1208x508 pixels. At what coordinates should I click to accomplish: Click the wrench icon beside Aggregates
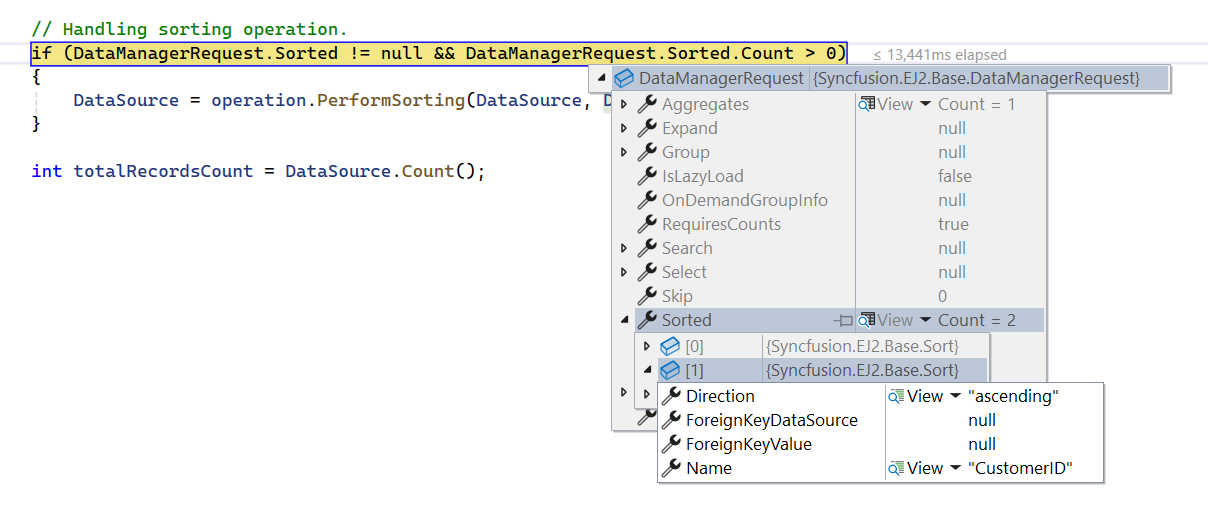tap(646, 104)
